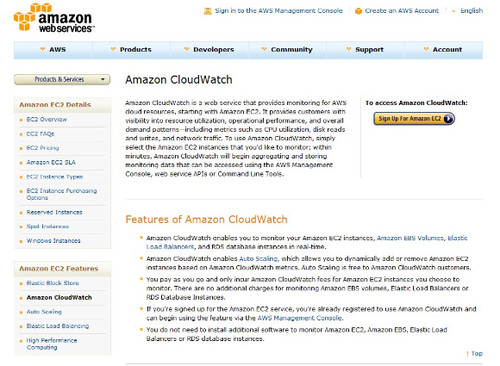Open the Community navigation menu
The height and width of the screenshot is (366, 500).
click(x=287, y=49)
